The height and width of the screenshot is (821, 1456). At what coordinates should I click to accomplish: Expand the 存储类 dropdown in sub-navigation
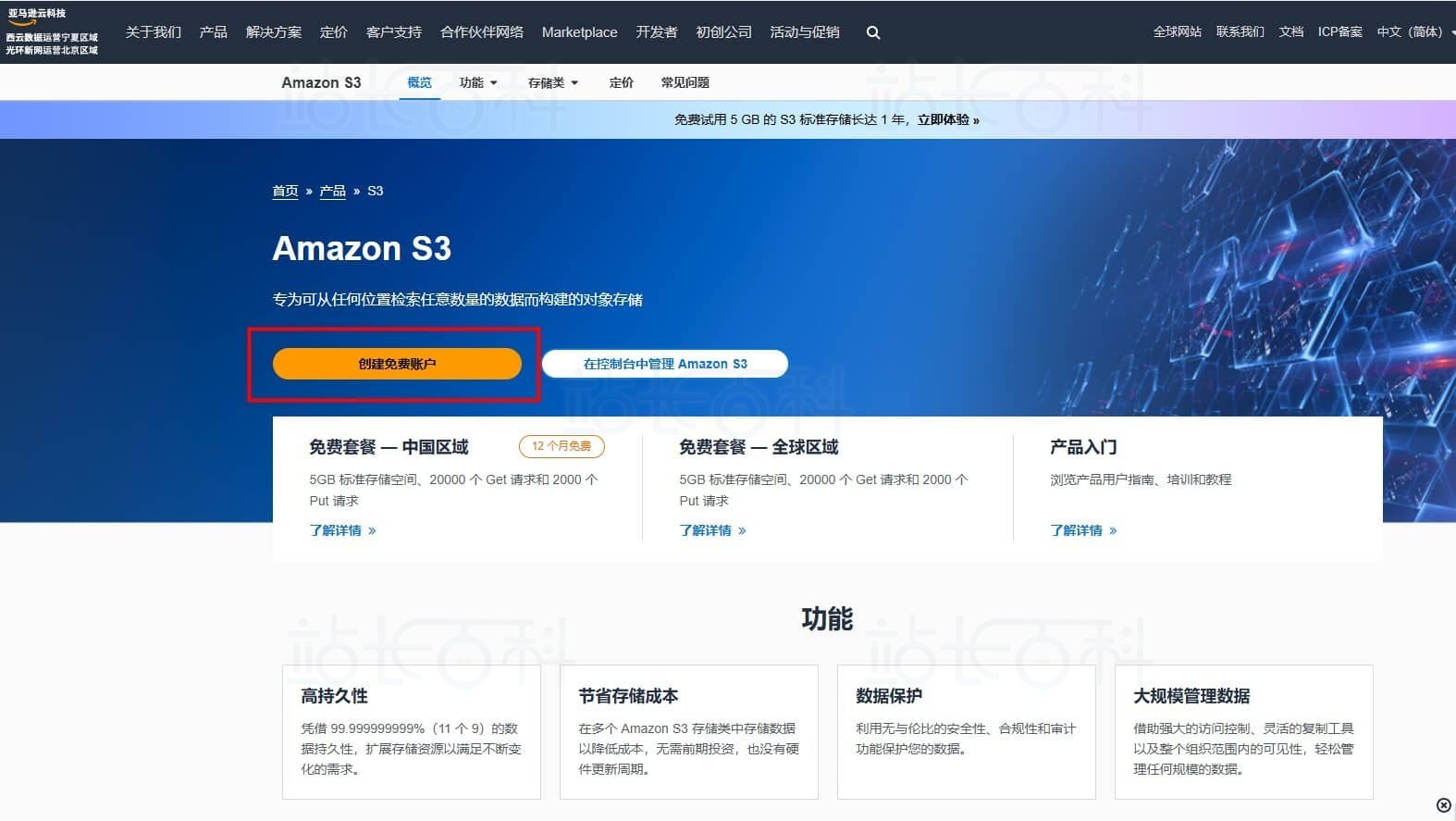pos(553,82)
